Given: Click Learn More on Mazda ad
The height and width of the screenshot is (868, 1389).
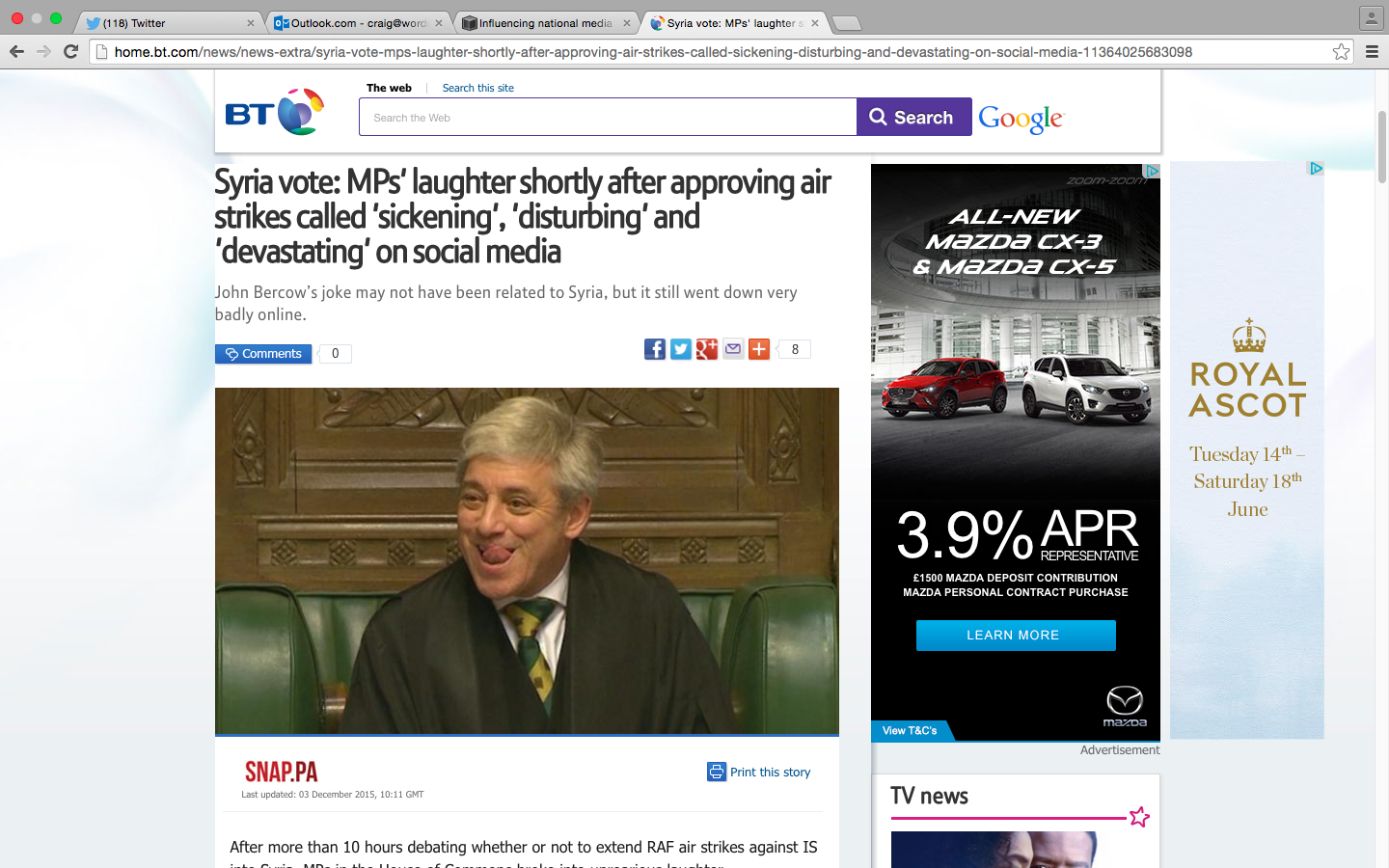Looking at the screenshot, I should point(1016,636).
